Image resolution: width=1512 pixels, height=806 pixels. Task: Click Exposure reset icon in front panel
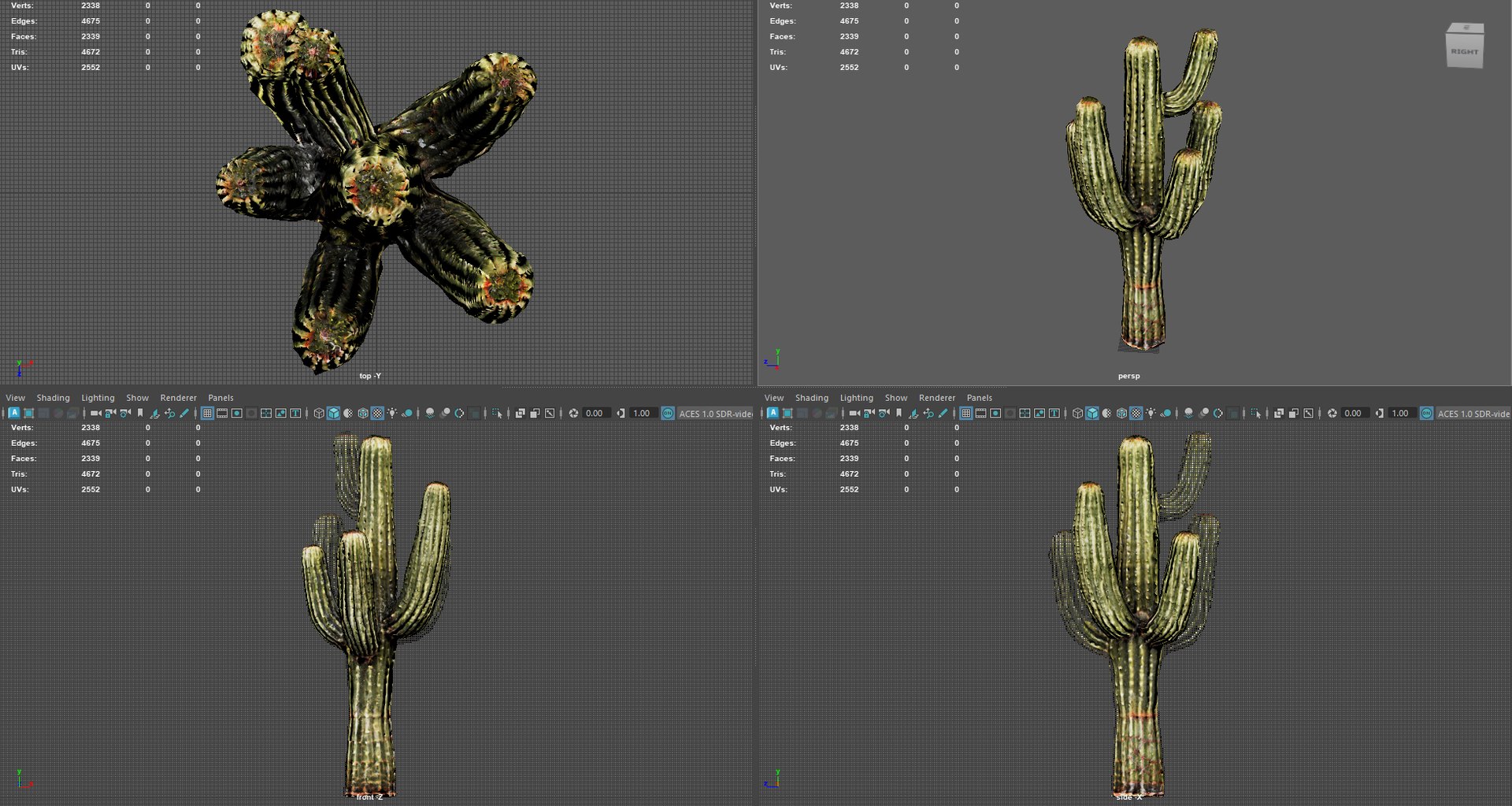[573, 413]
